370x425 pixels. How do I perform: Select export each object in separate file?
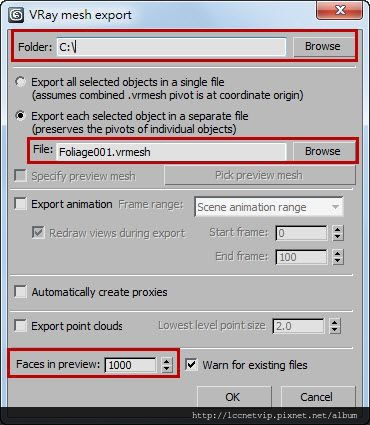21,116
